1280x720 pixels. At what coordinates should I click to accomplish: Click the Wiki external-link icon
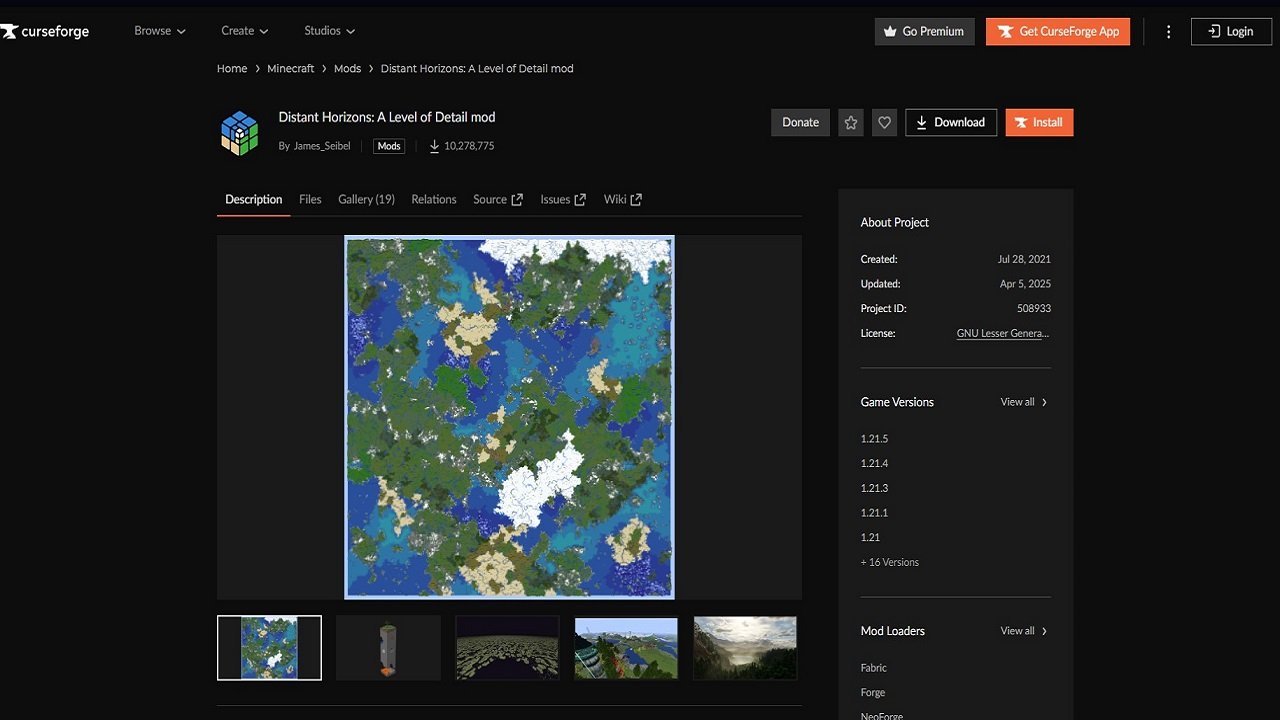(638, 199)
